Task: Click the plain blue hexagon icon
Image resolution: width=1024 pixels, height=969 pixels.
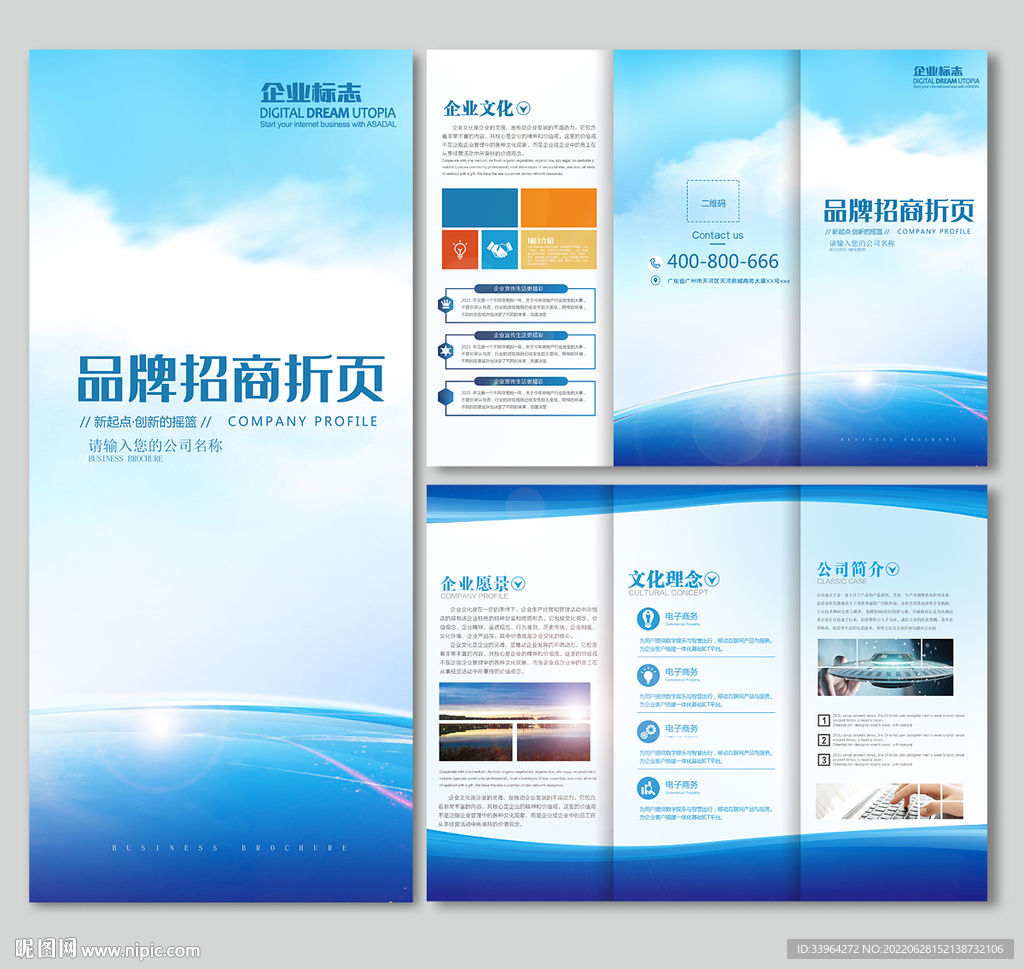Action: (x=445, y=397)
